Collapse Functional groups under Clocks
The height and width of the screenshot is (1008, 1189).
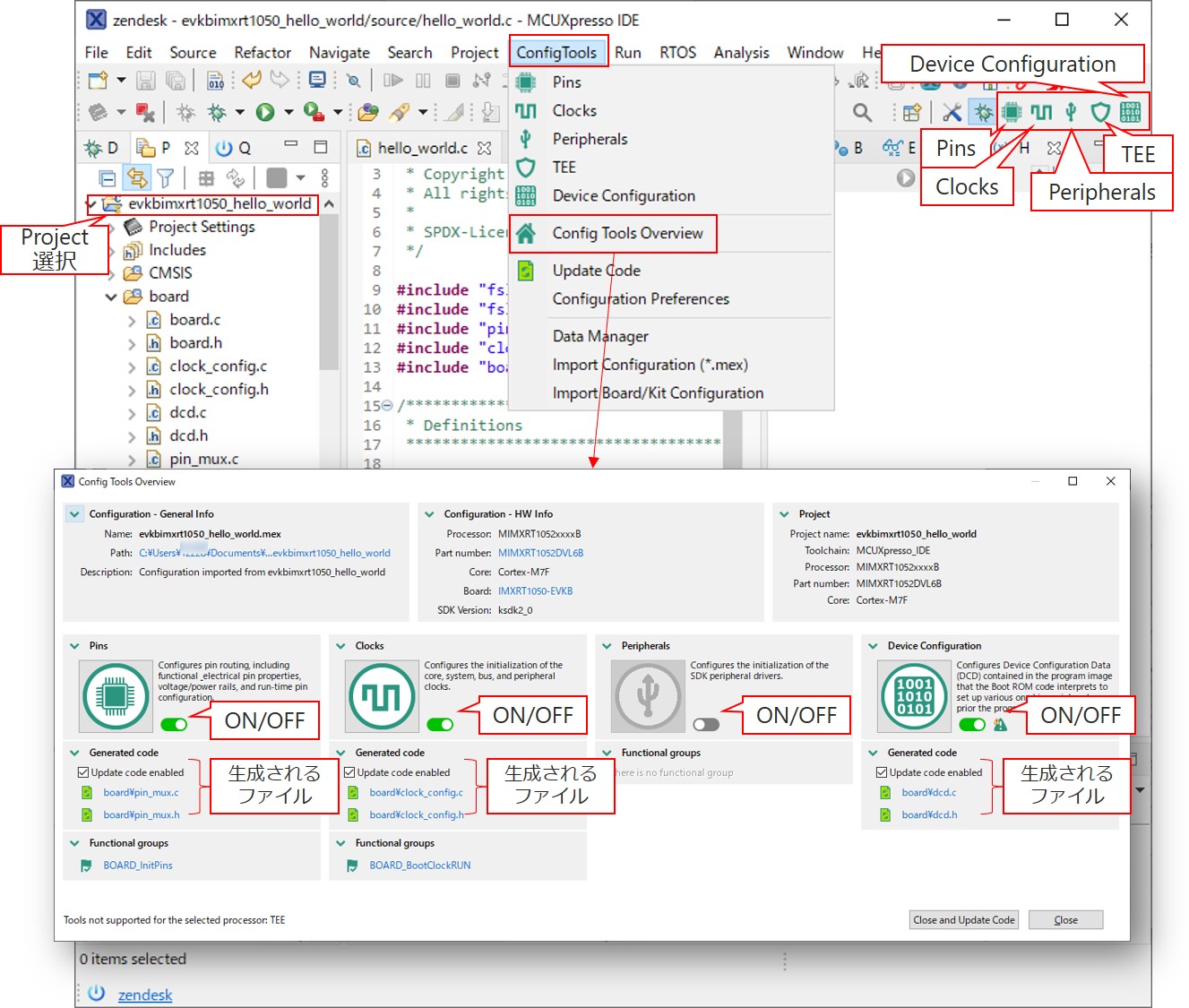coord(340,843)
